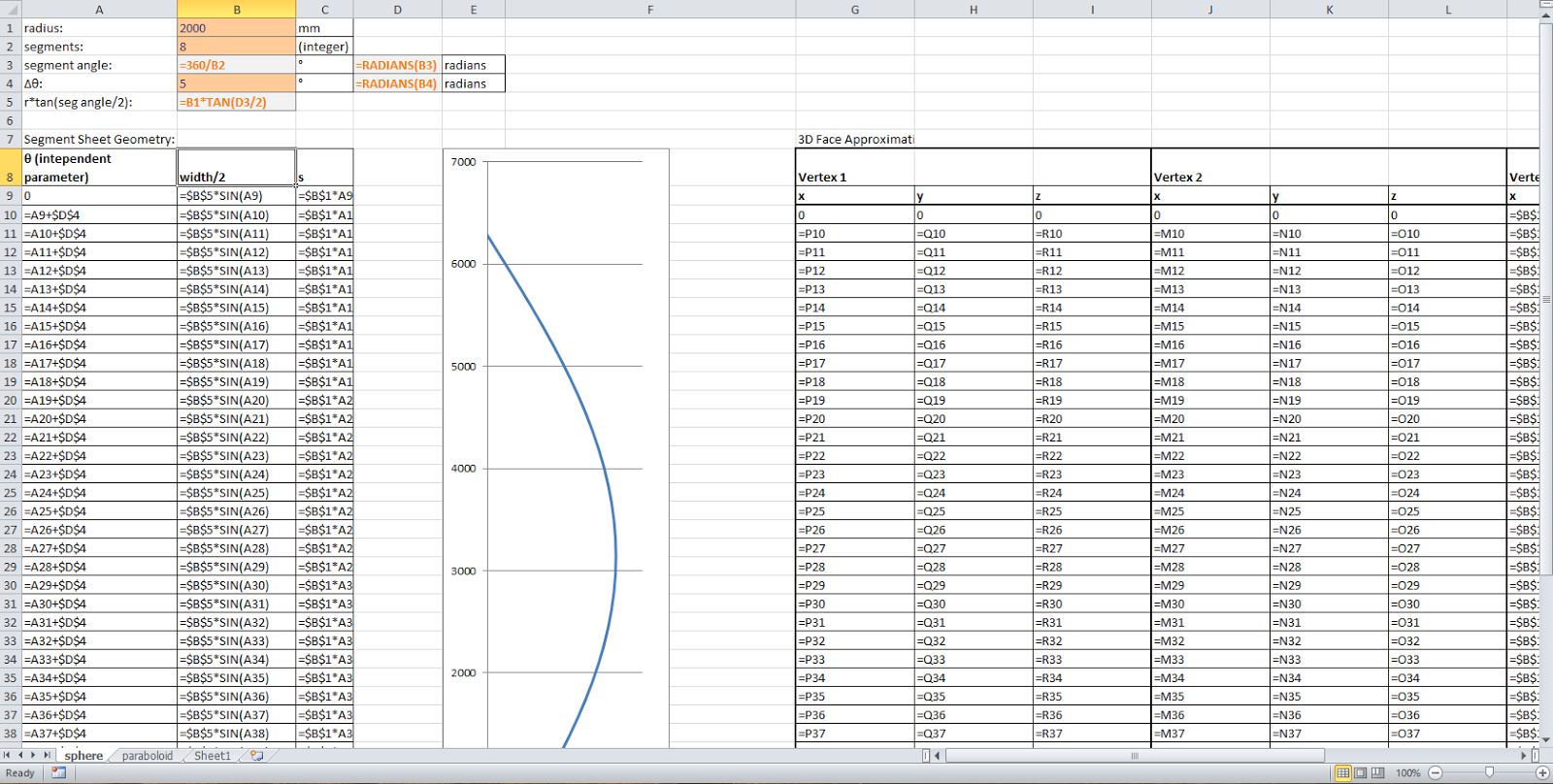Select row 1 header
Viewport: 1553px width, 784px height.
[10, 28]
